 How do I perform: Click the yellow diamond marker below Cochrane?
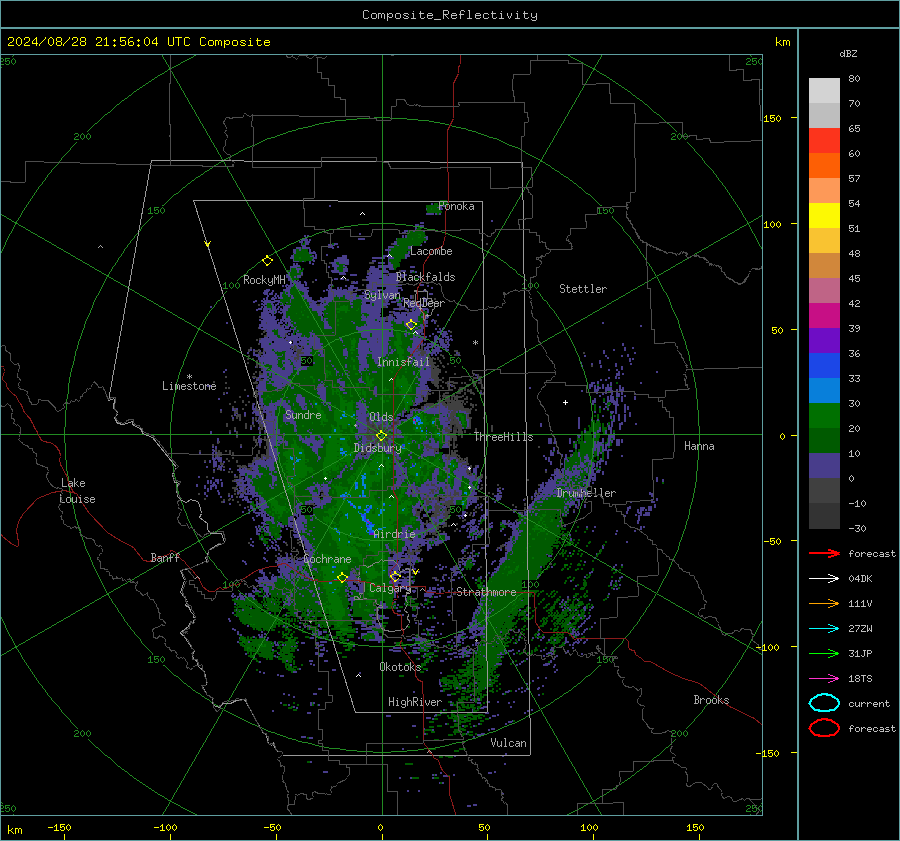coord(343,578)
